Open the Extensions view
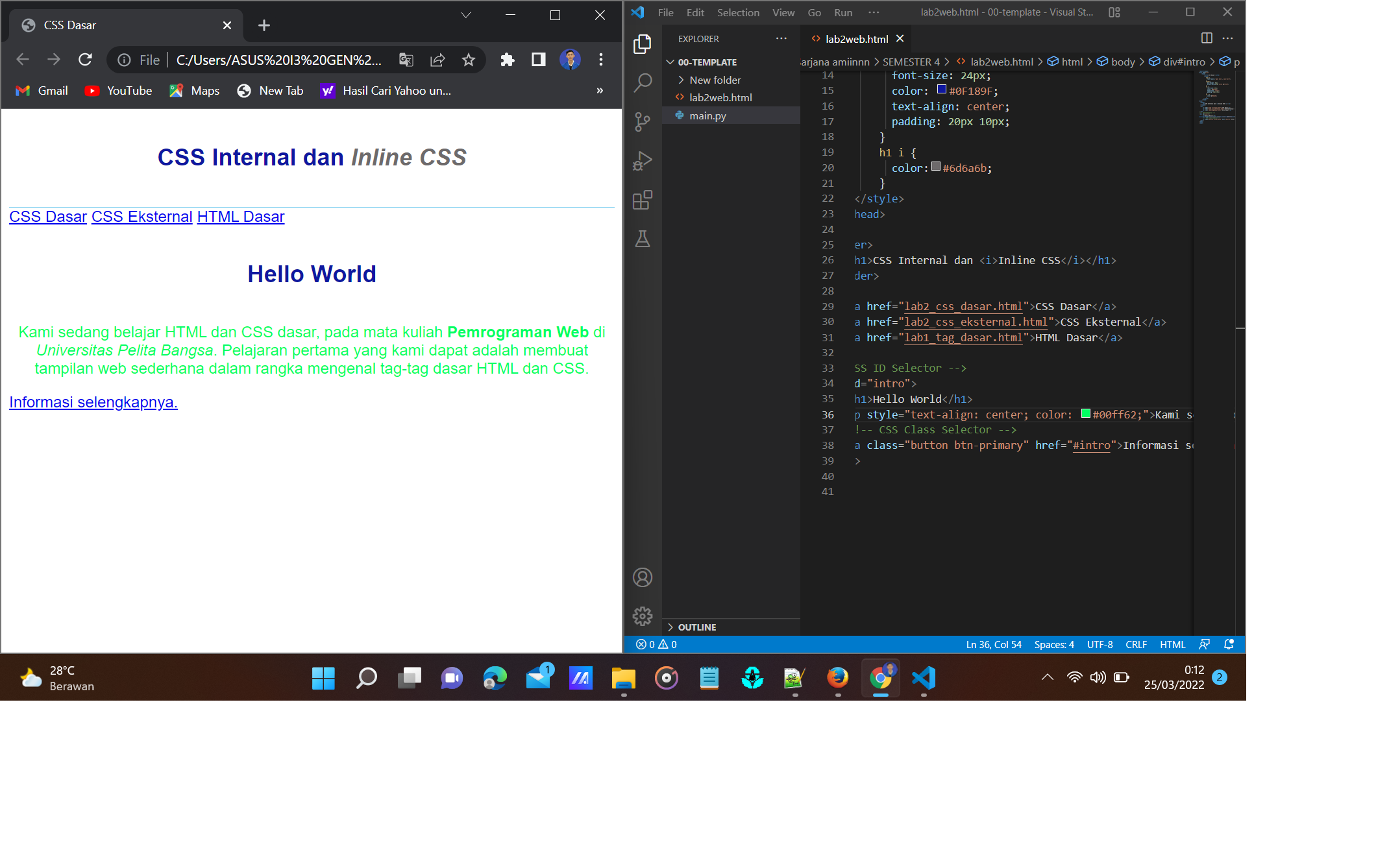 [642, 200]
